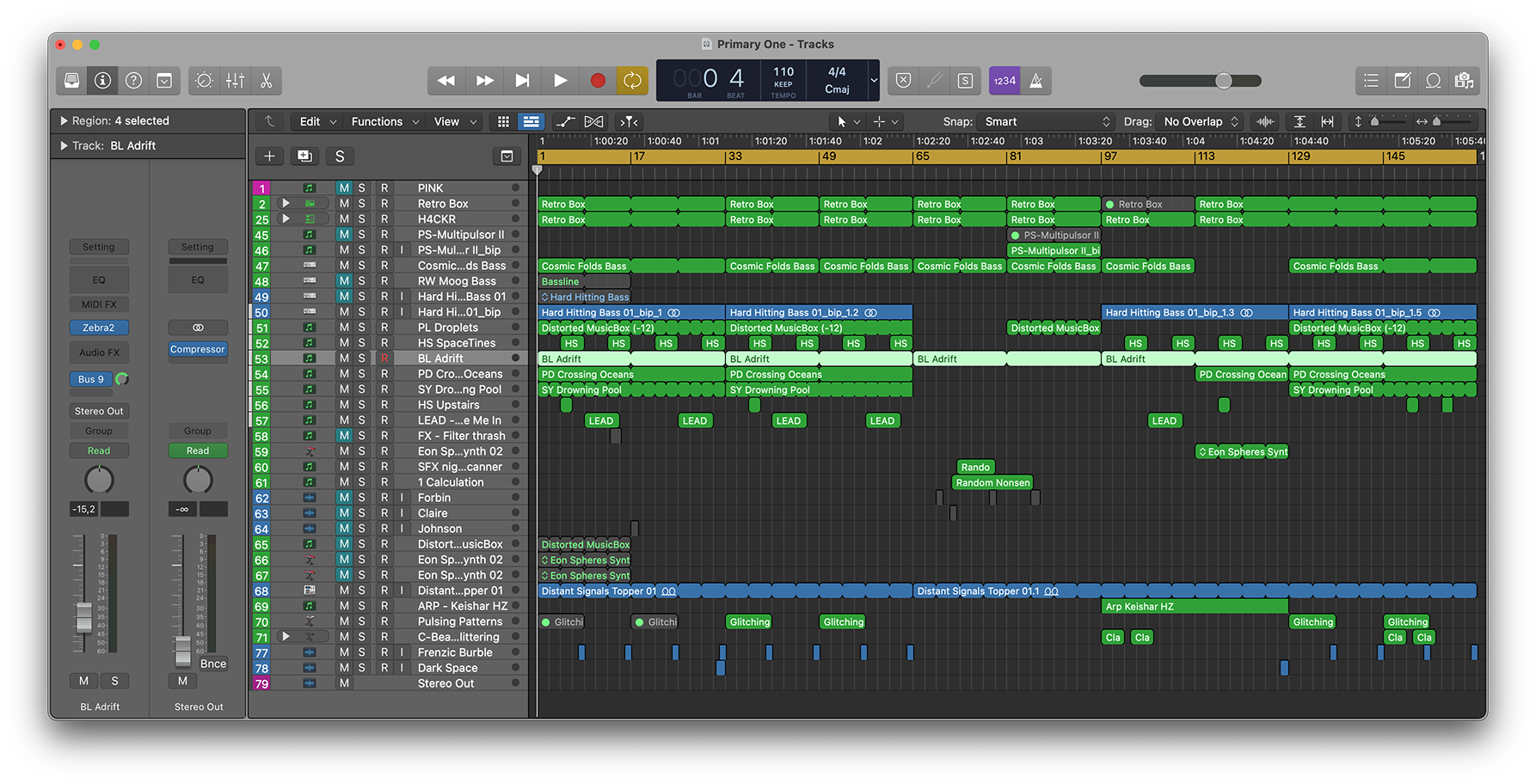Show the automation view button
1536x784 pixels.
565,122
